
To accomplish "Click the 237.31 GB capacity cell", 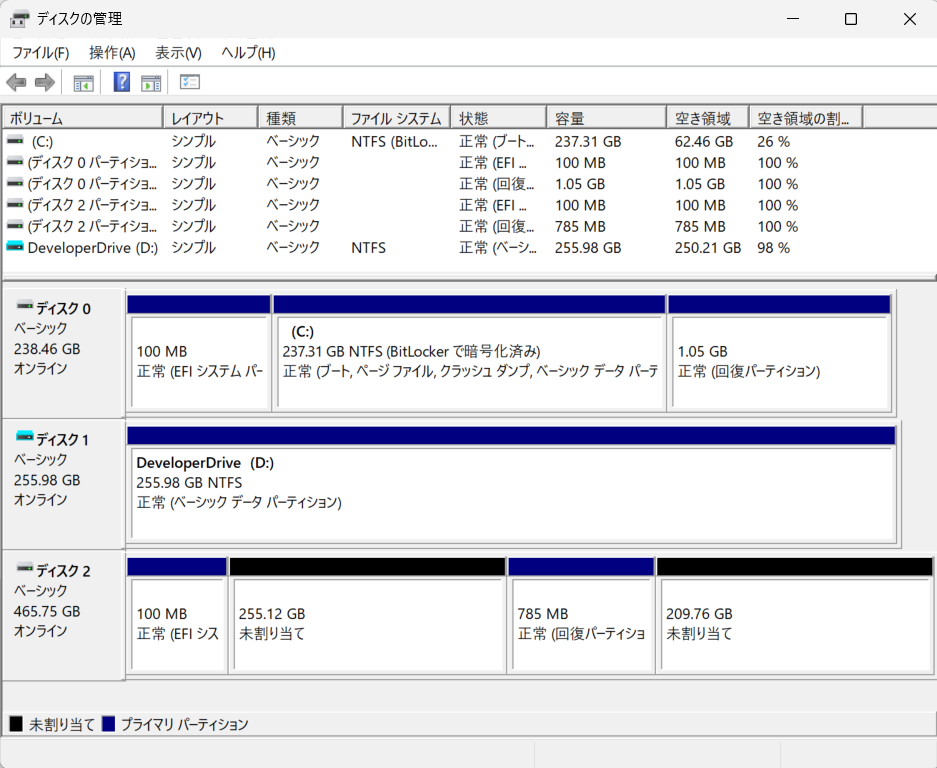I will click(x=588, y=142).
